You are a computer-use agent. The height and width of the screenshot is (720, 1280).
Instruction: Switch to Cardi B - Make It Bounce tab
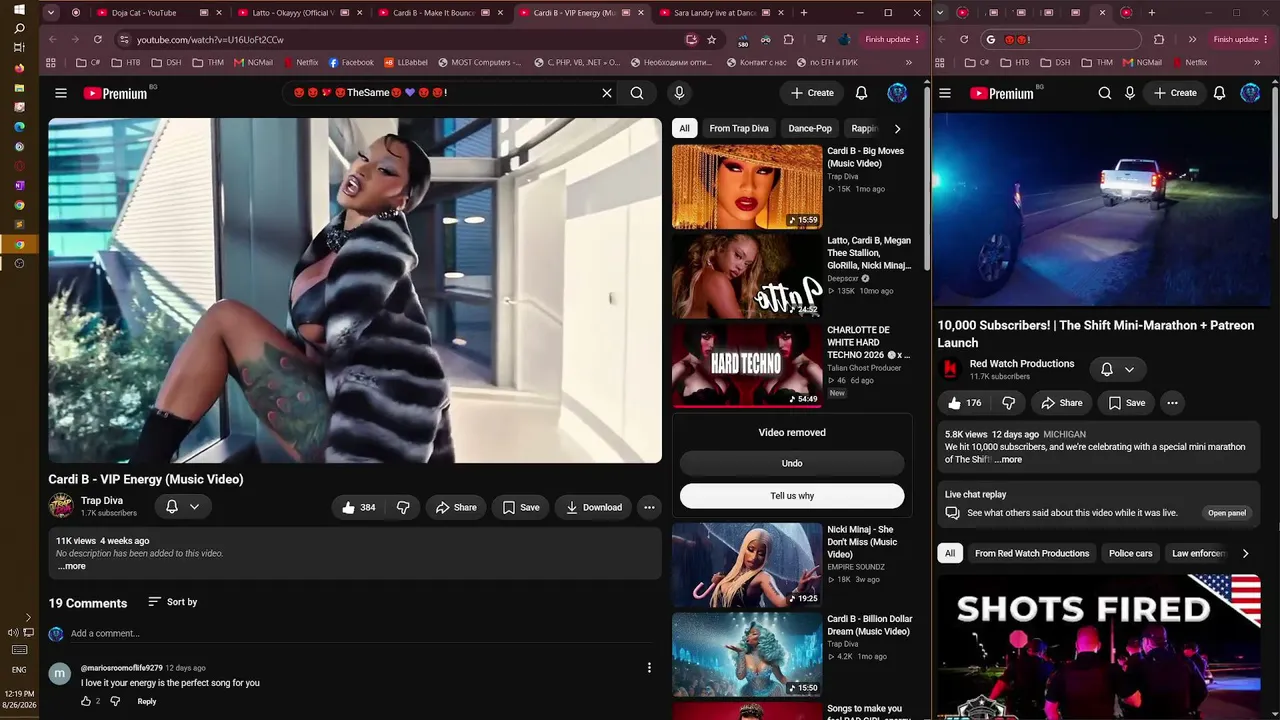(433, 13)
